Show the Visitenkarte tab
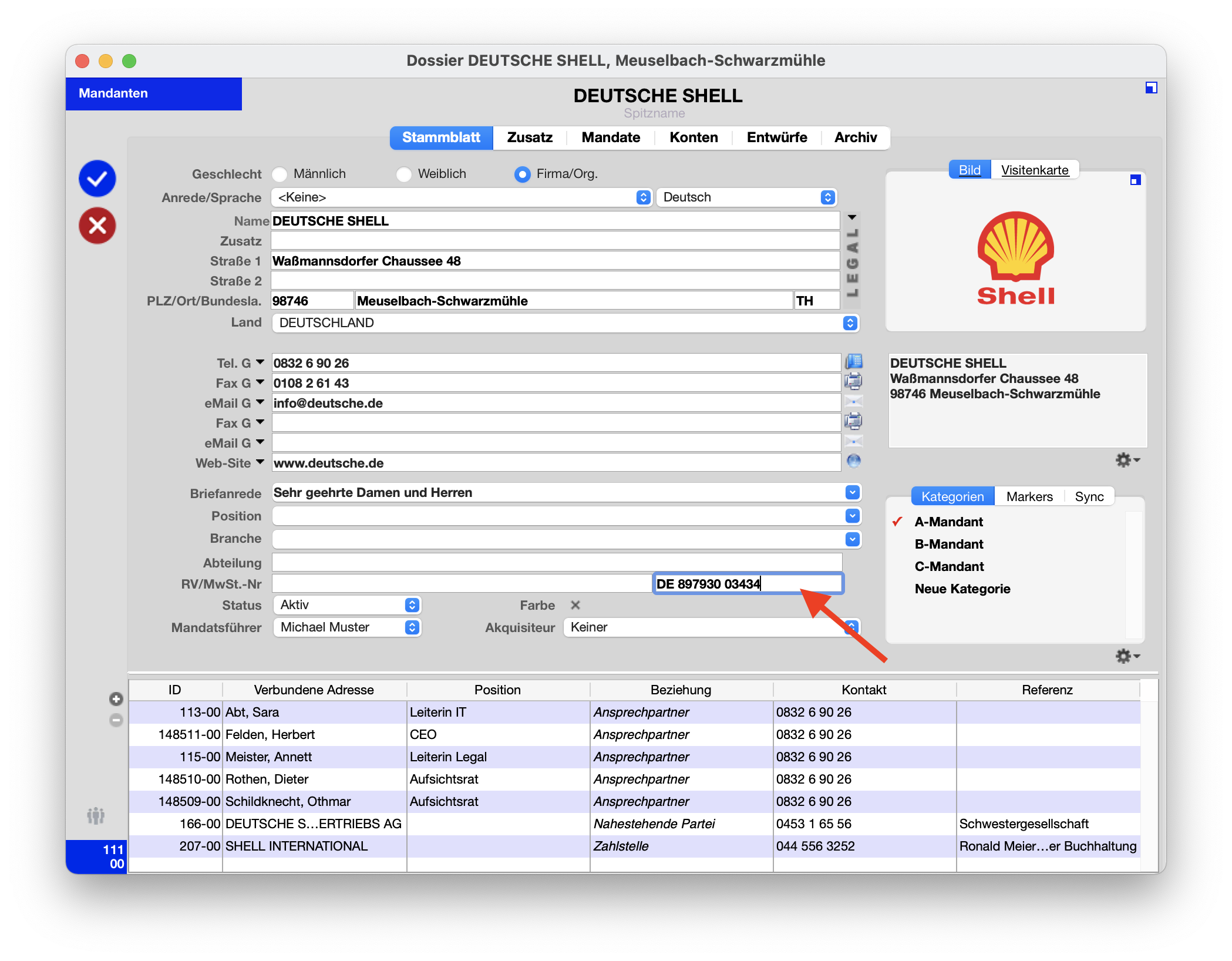 click(x=1035, y=170)
